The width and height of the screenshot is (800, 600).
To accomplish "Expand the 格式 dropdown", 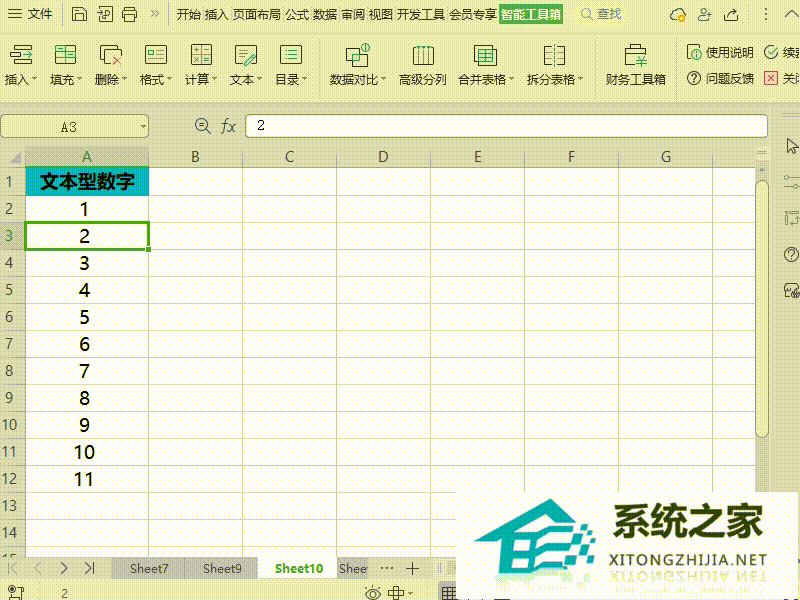I will [x=156, y=65].
